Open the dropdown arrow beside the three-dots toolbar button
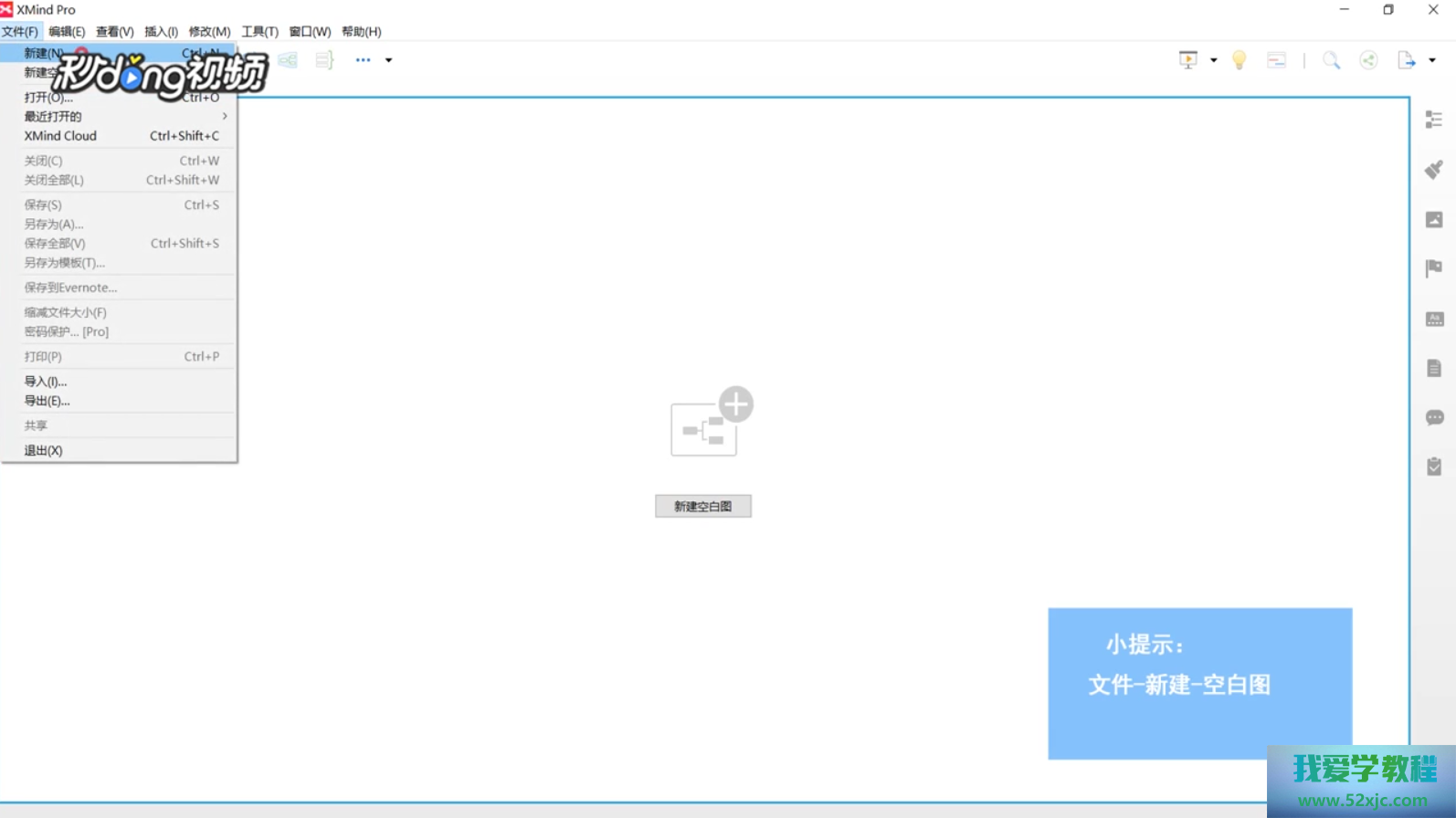Screen dimensions: 1456x818 pyautogui.click(x=388, y=60)
